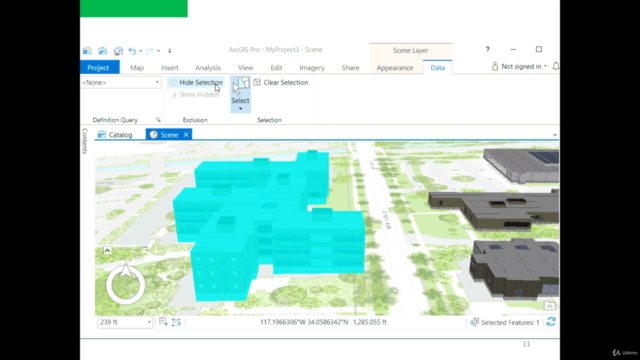This screenshot has height=360, width=640.
Task: Expand the Select tool dropdown arrow
Action: click(x=240, y=109)
